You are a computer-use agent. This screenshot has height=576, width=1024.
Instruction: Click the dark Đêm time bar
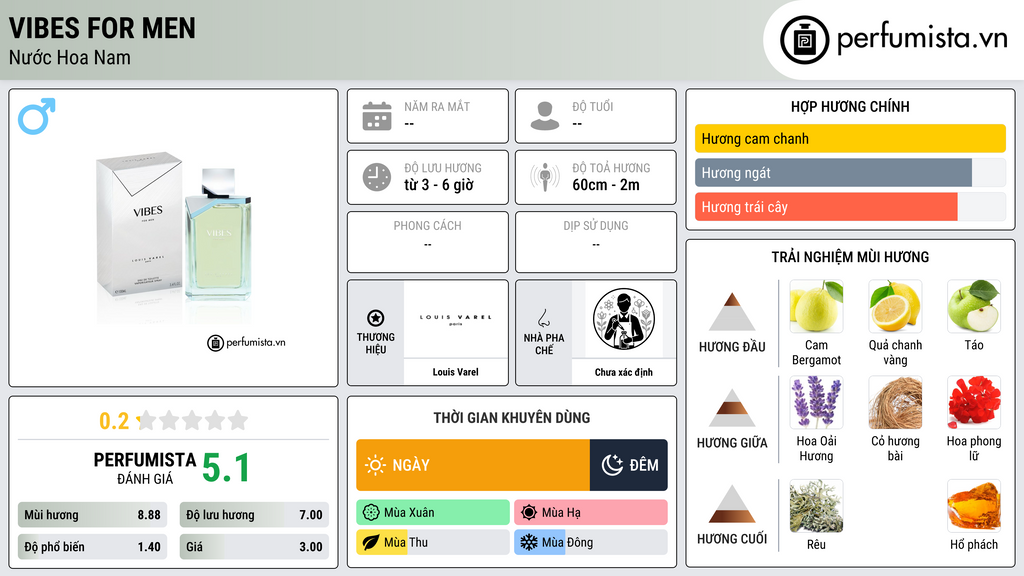pos(628,465)
